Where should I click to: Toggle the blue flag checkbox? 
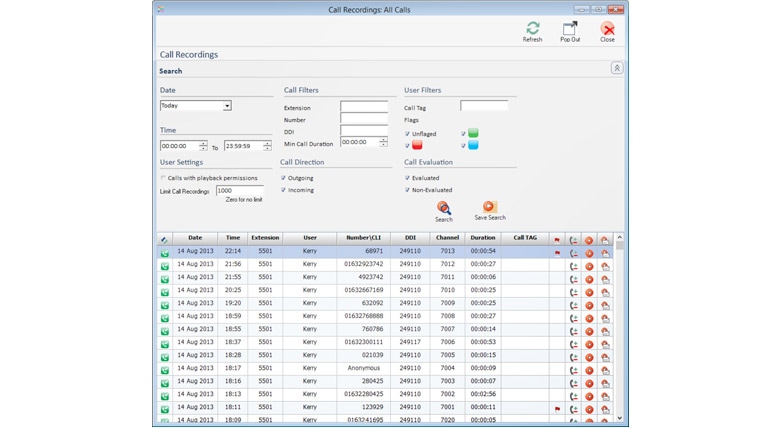click(x=463, y=145)
